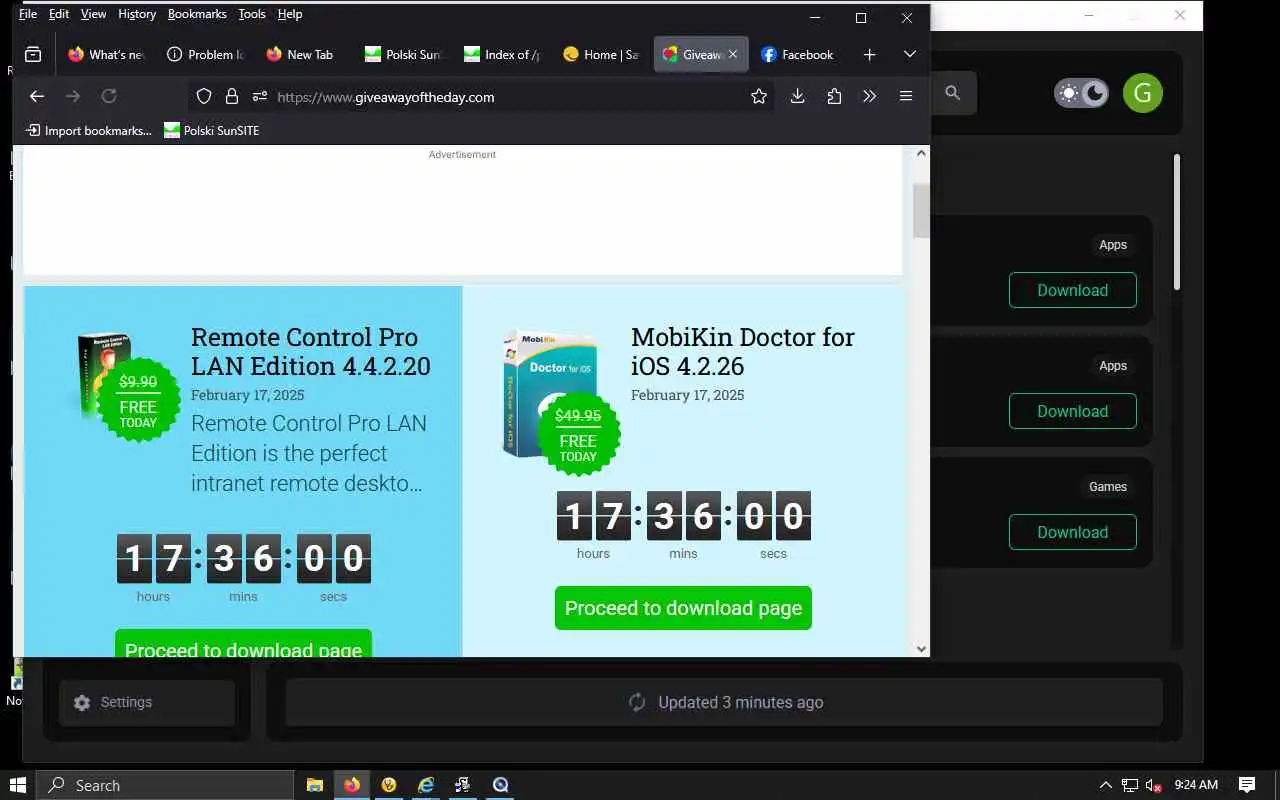Image resolution: width=1280 pixels, height=800 pixels.
Task: Proceed to download page for Remote Control
Action: click(243, 644)
